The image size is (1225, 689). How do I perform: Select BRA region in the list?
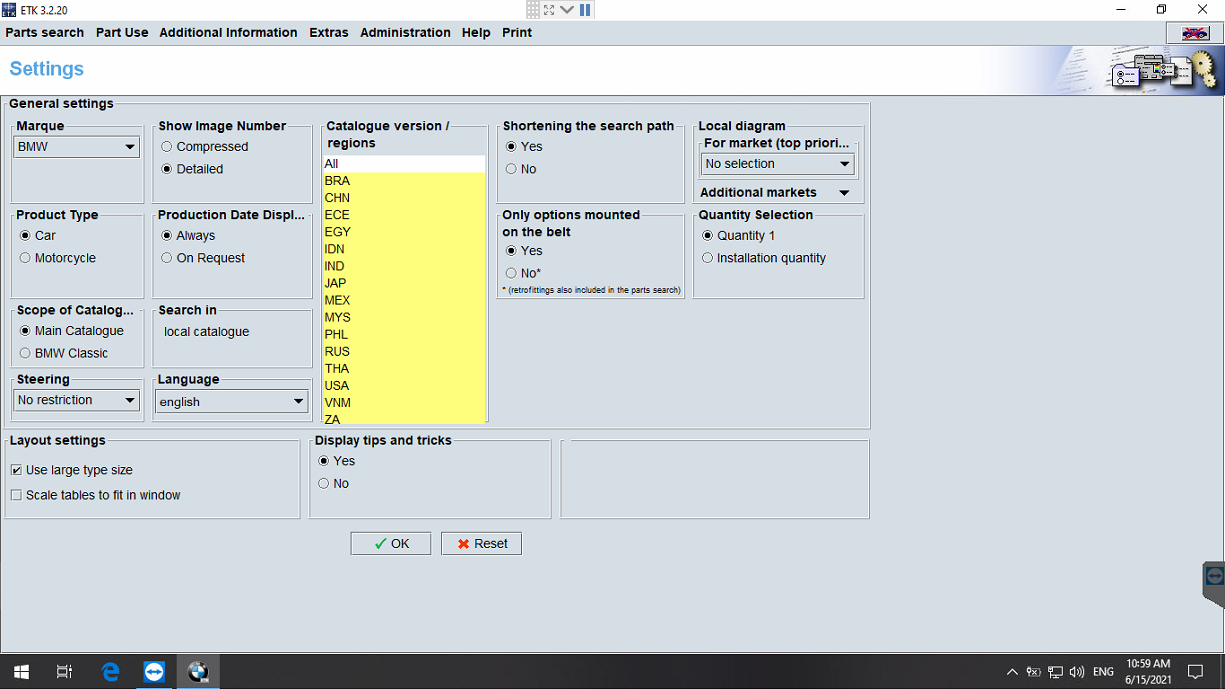tap(404, 181)
